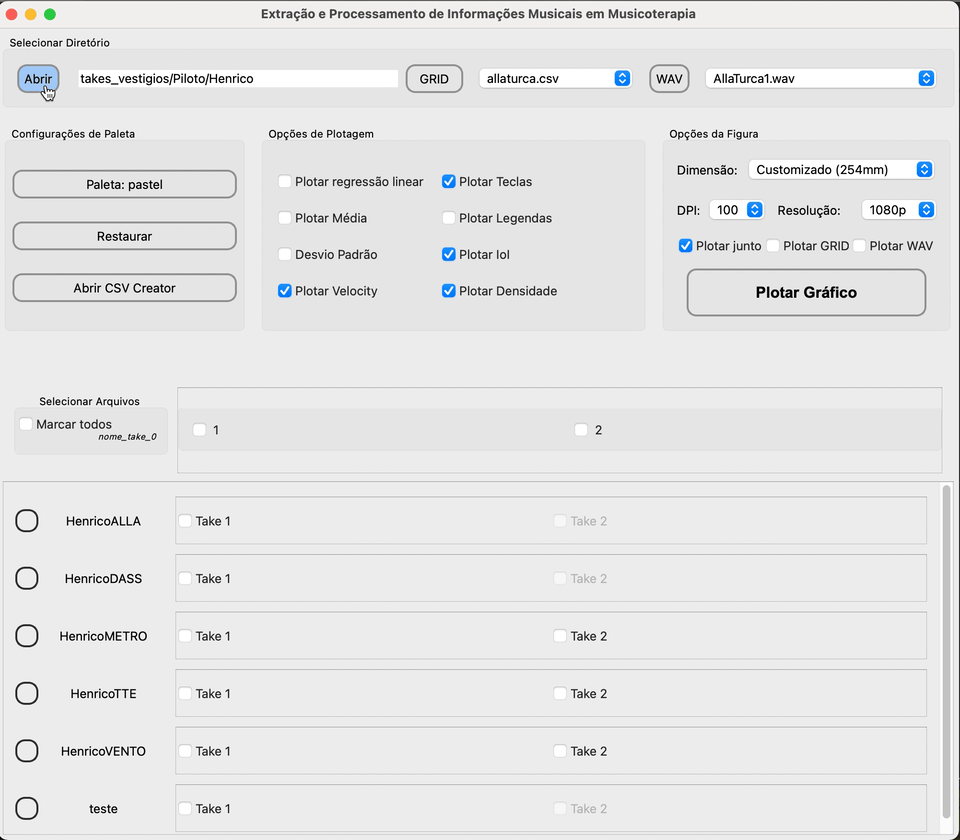960x840 pixels.
Task: Click the directory path input field
Action: pos(238,79)
